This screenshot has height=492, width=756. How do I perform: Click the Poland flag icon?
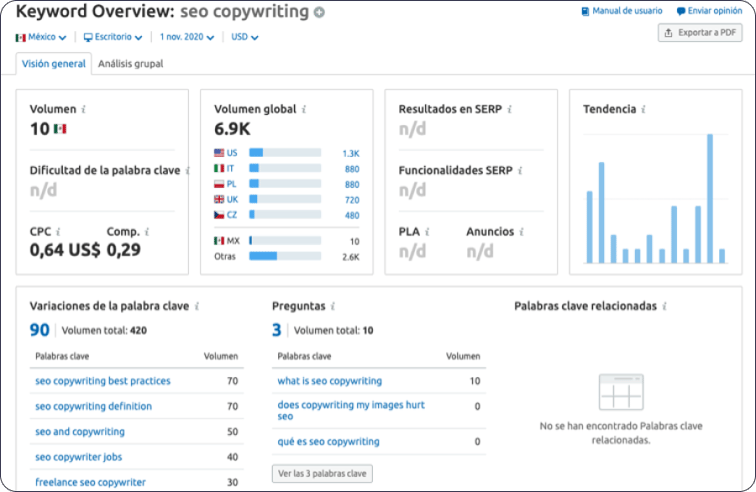[x=219, y=184]
